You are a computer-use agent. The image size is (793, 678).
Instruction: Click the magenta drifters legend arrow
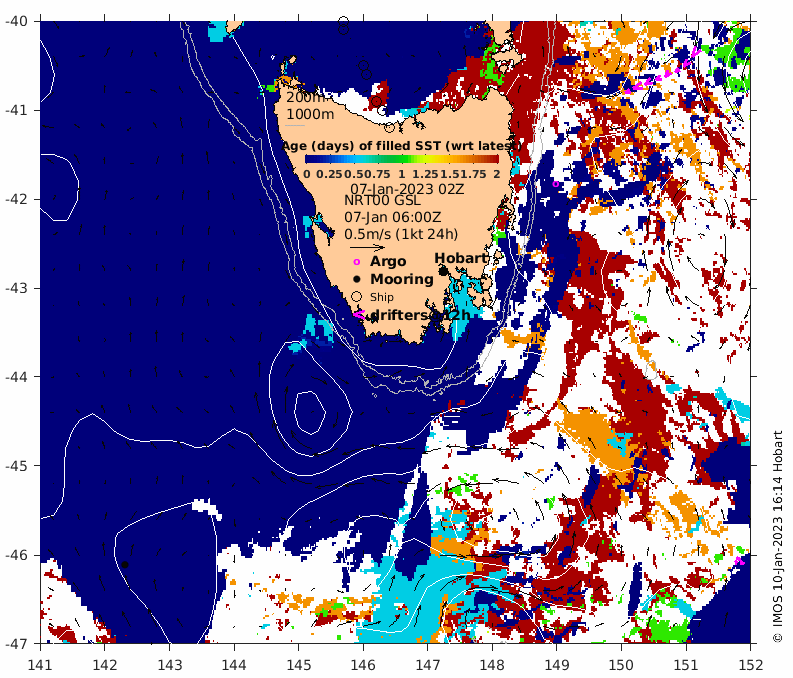point(358,315)
